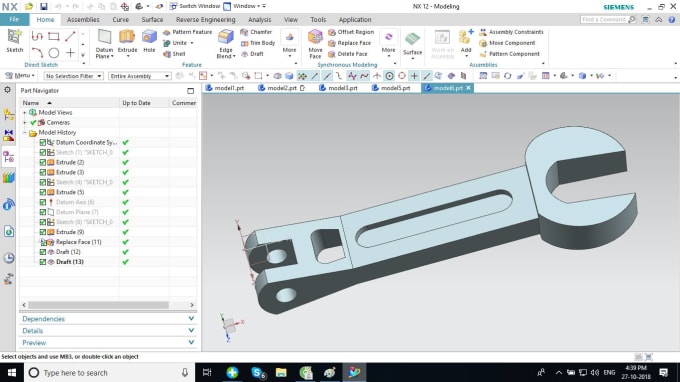Switch to the Curve ribbon tab
Image resolution: width=680 pixels, height=382 pixels.
coord(121,20)
